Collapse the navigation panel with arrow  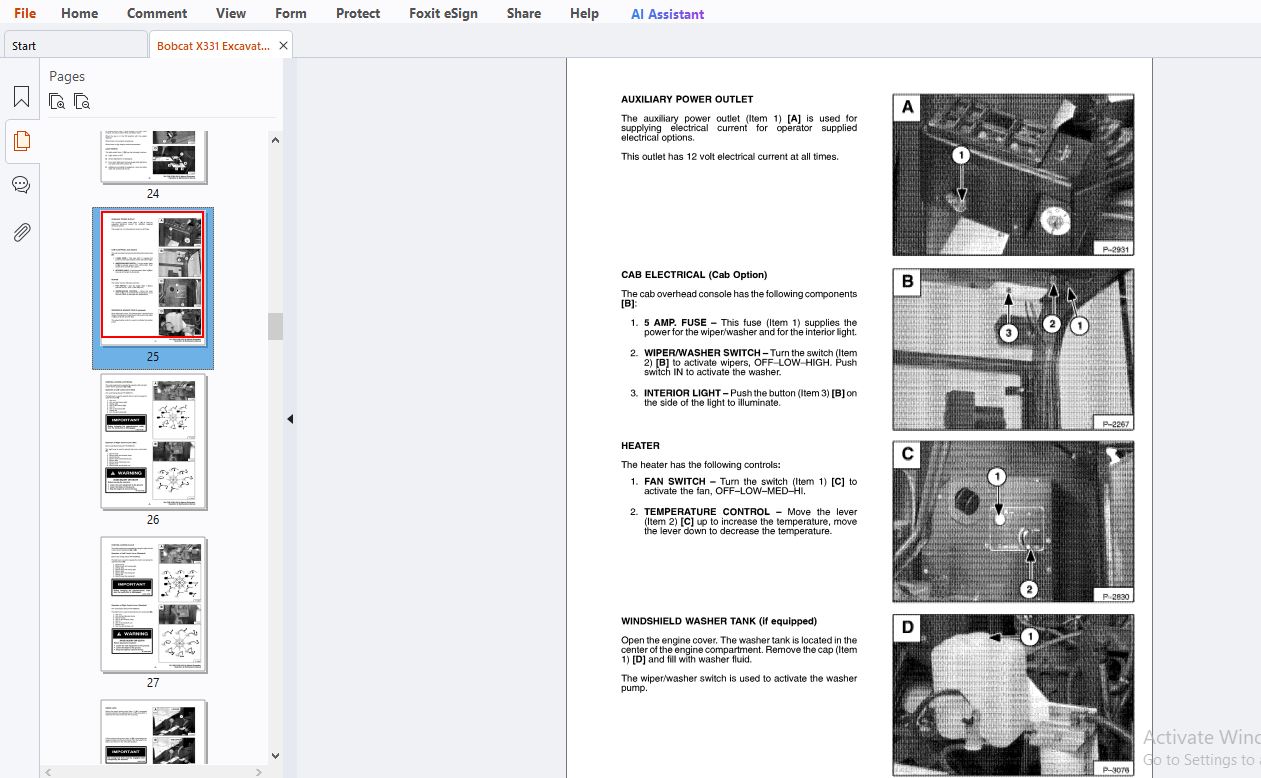[x=290, y=419]
